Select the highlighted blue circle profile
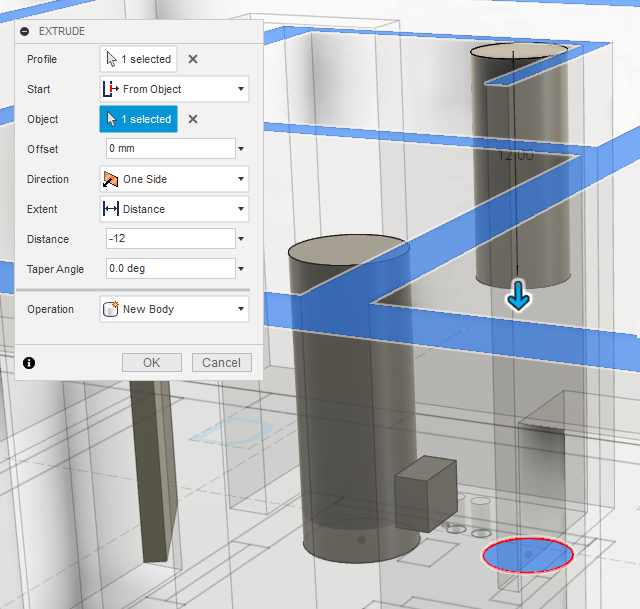The width and height of the screenshot is (640, 609). (528, 555)
